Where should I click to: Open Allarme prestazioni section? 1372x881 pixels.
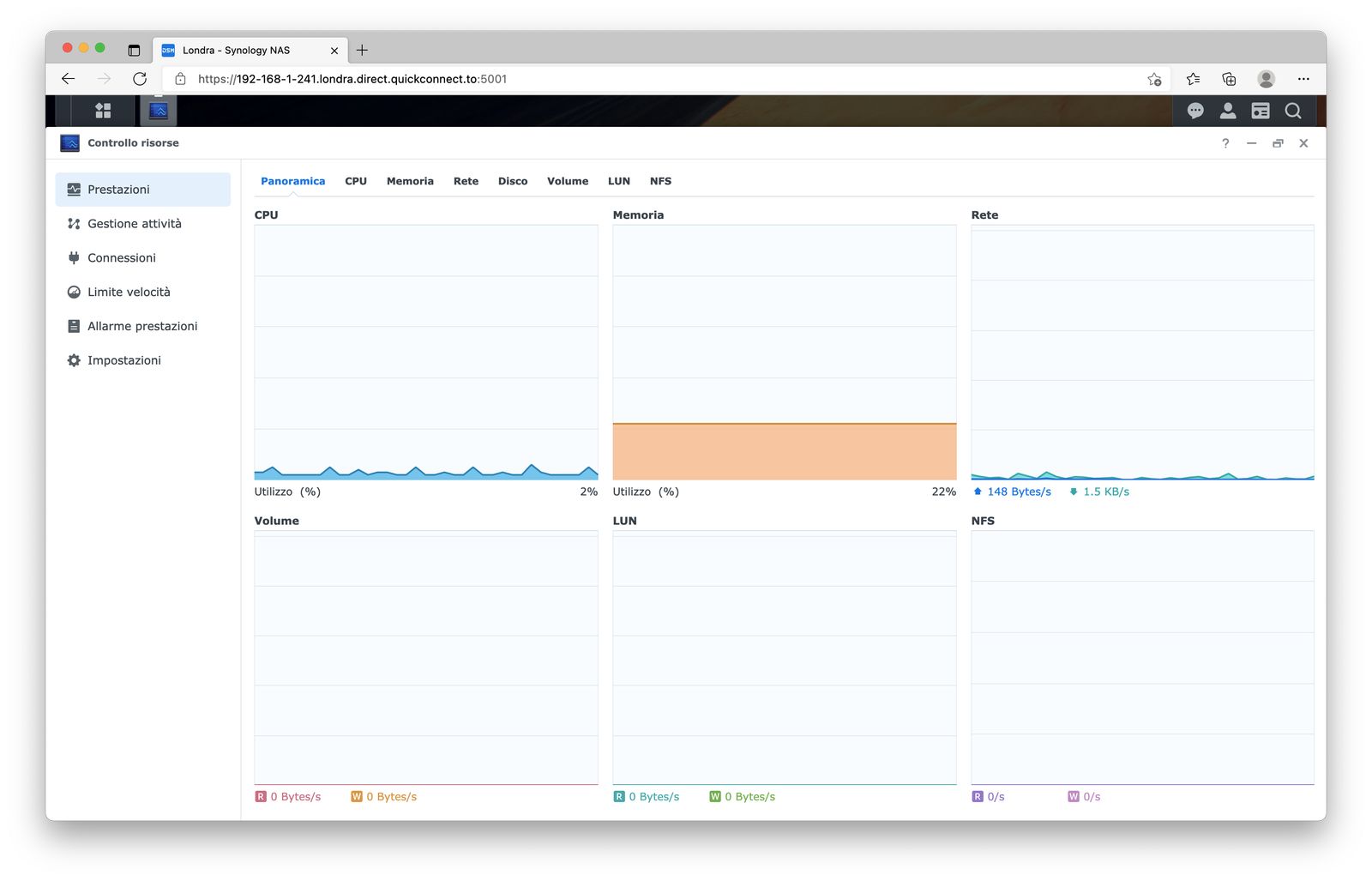(143, 327)
